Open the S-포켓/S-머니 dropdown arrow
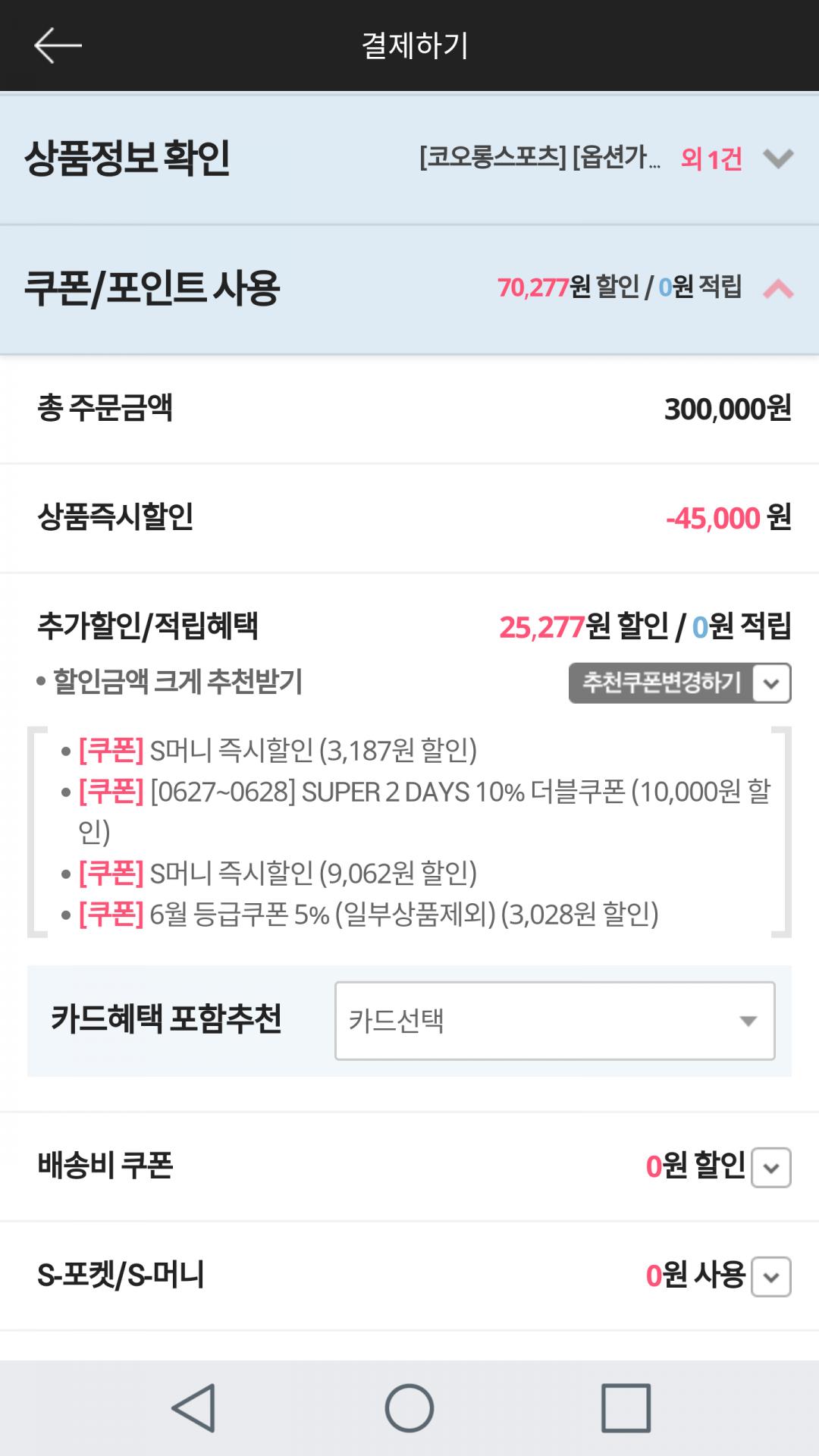Viewport: 819px width, 1456px height. 771,1276
